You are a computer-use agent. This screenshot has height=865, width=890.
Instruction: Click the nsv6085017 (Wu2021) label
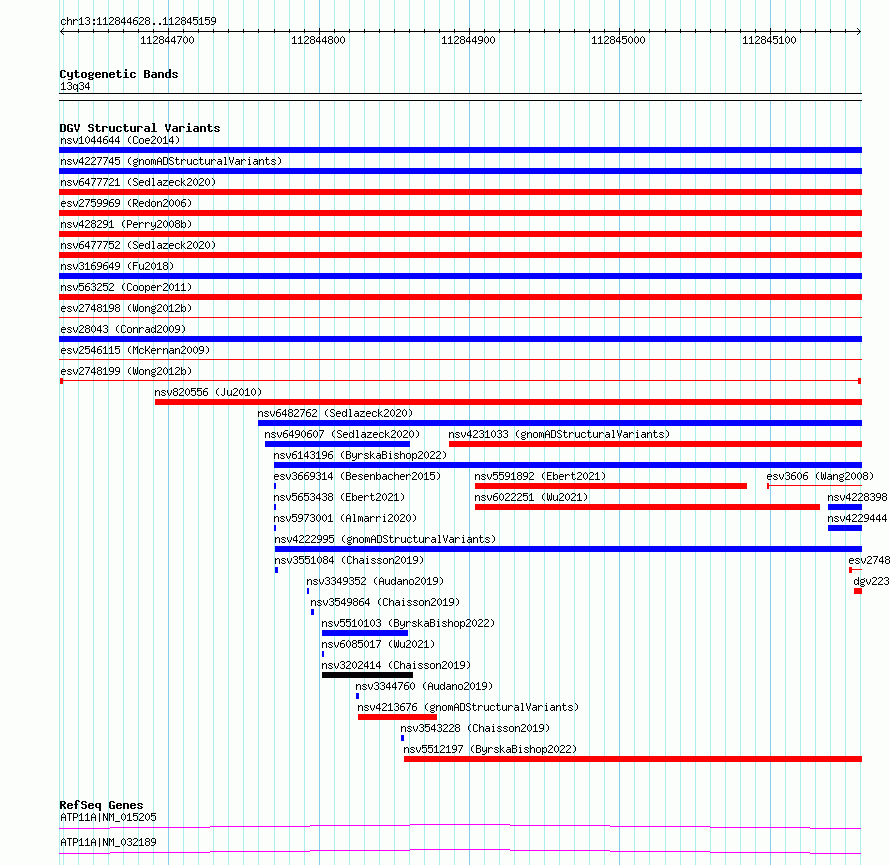[x=378, y=644]
